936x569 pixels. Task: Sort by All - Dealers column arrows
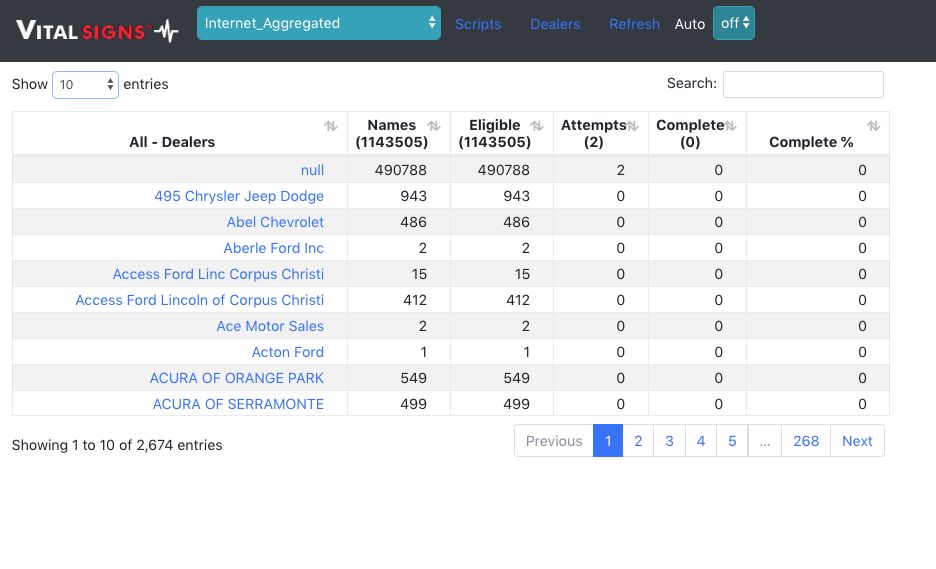(x=330, y=126)
